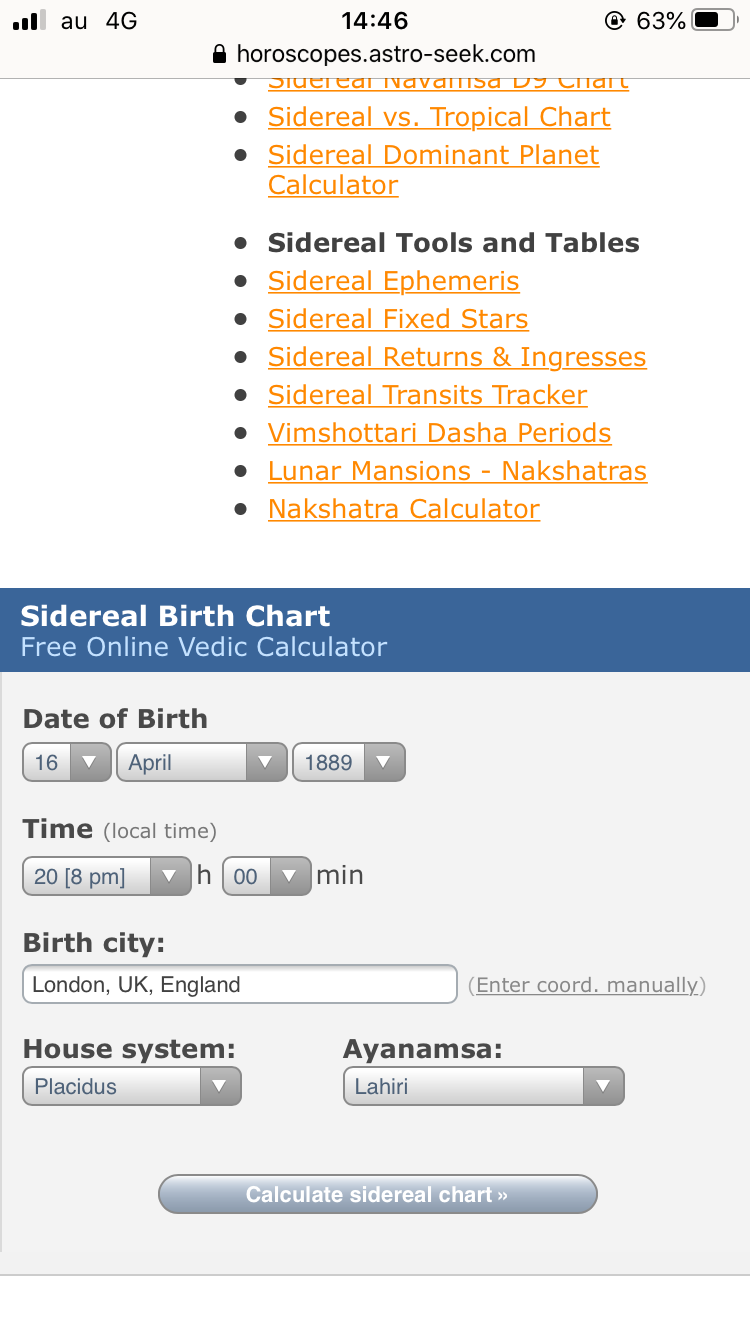
Task: Go to Vimshottari Dasha Periods
Action: 440,433
